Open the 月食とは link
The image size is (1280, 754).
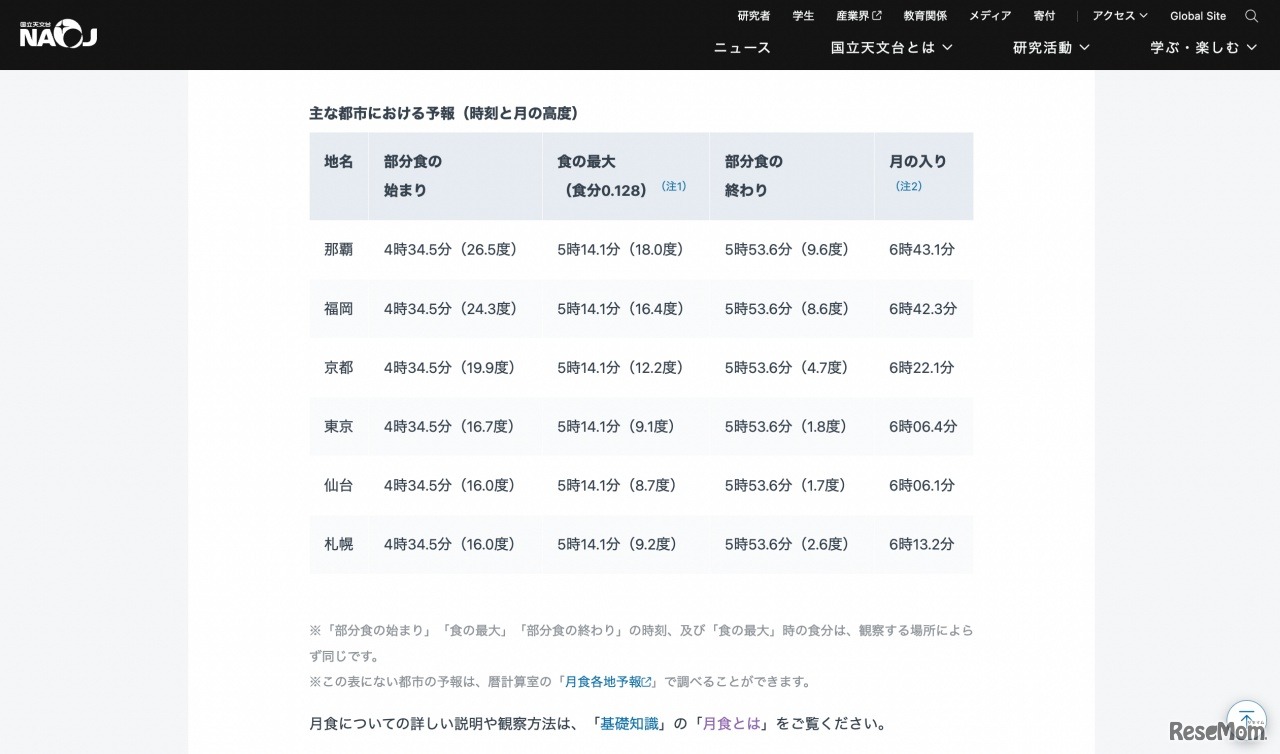pos(732,724)
